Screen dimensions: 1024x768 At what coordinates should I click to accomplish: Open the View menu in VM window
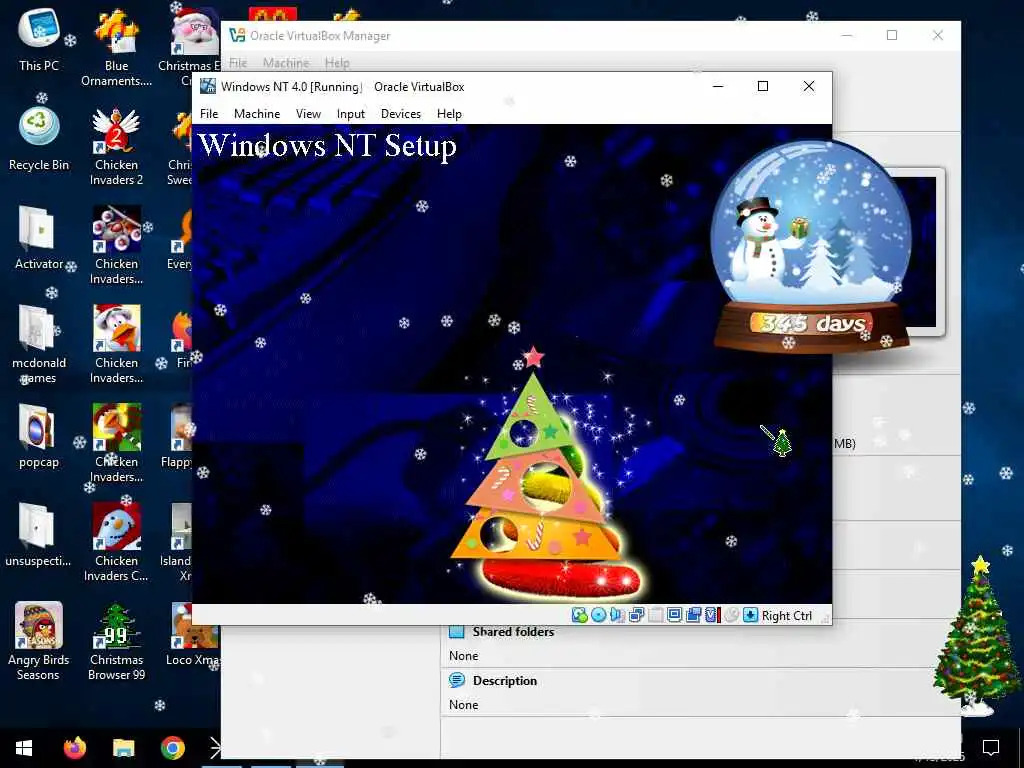[308, 114]
